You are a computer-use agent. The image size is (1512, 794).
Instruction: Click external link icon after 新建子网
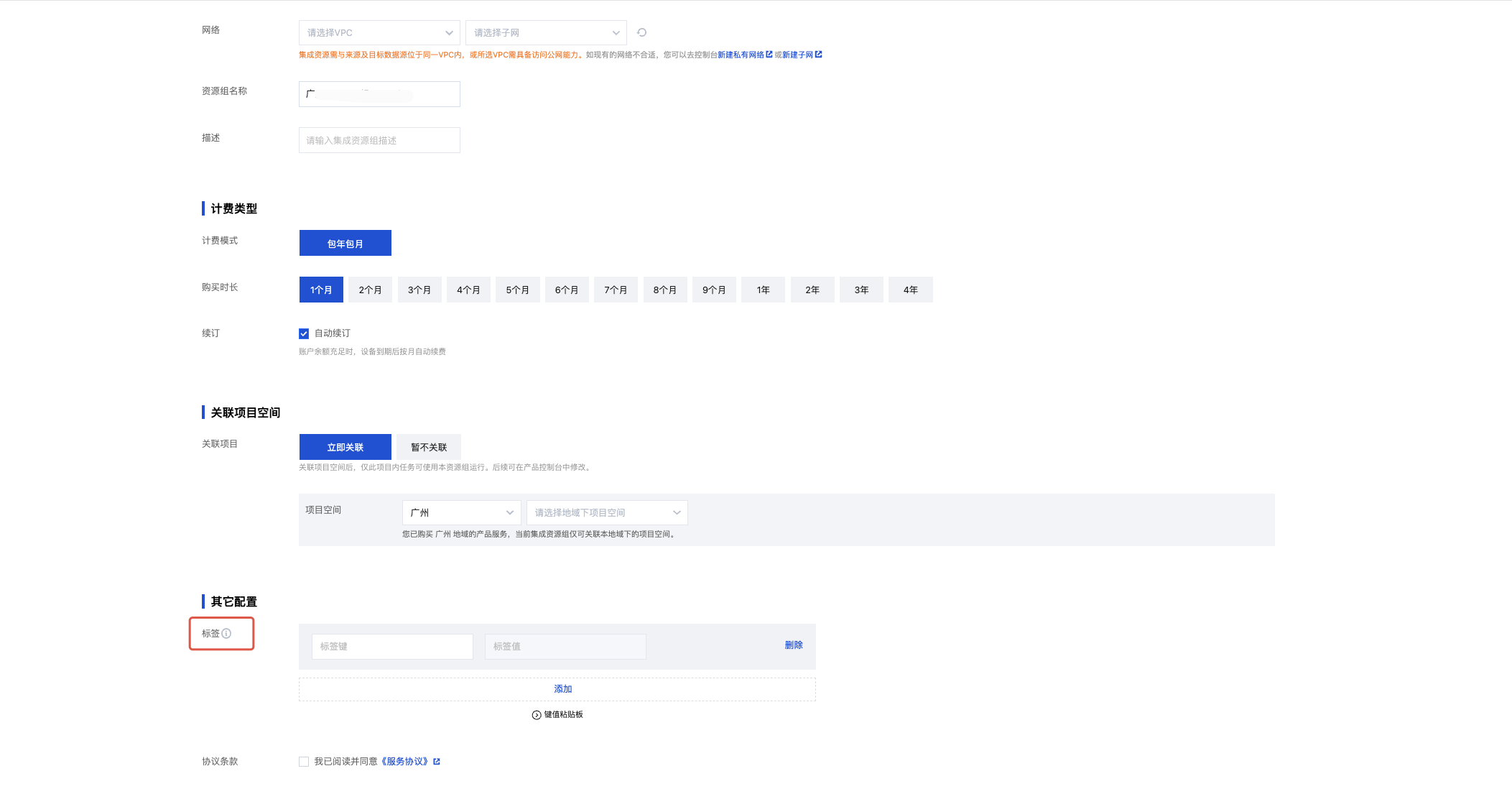click(818, 55)
